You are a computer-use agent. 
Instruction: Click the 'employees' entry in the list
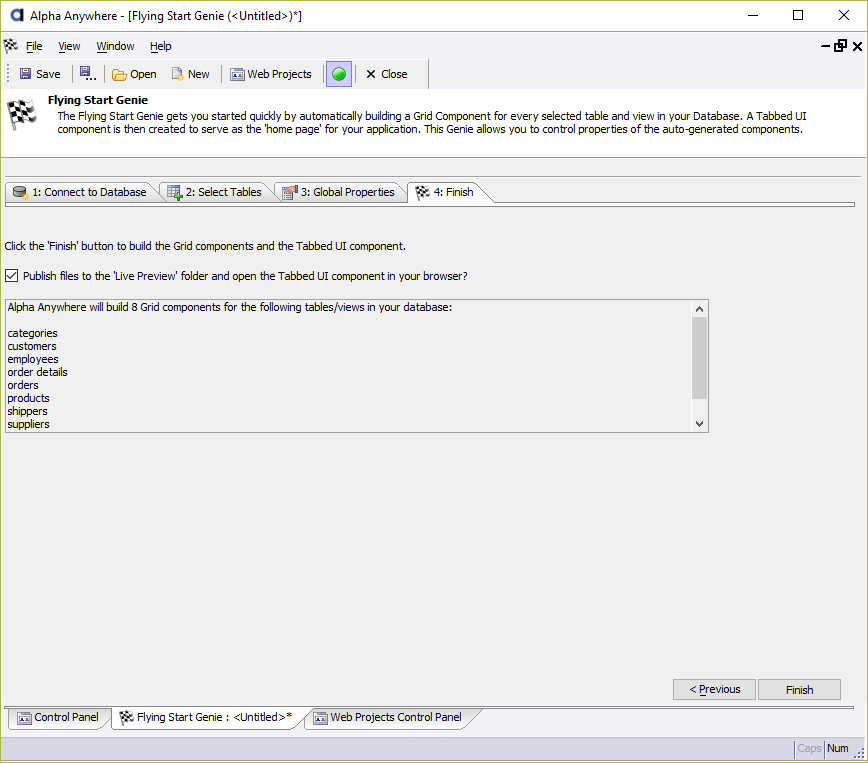click(x=33, y=359)
